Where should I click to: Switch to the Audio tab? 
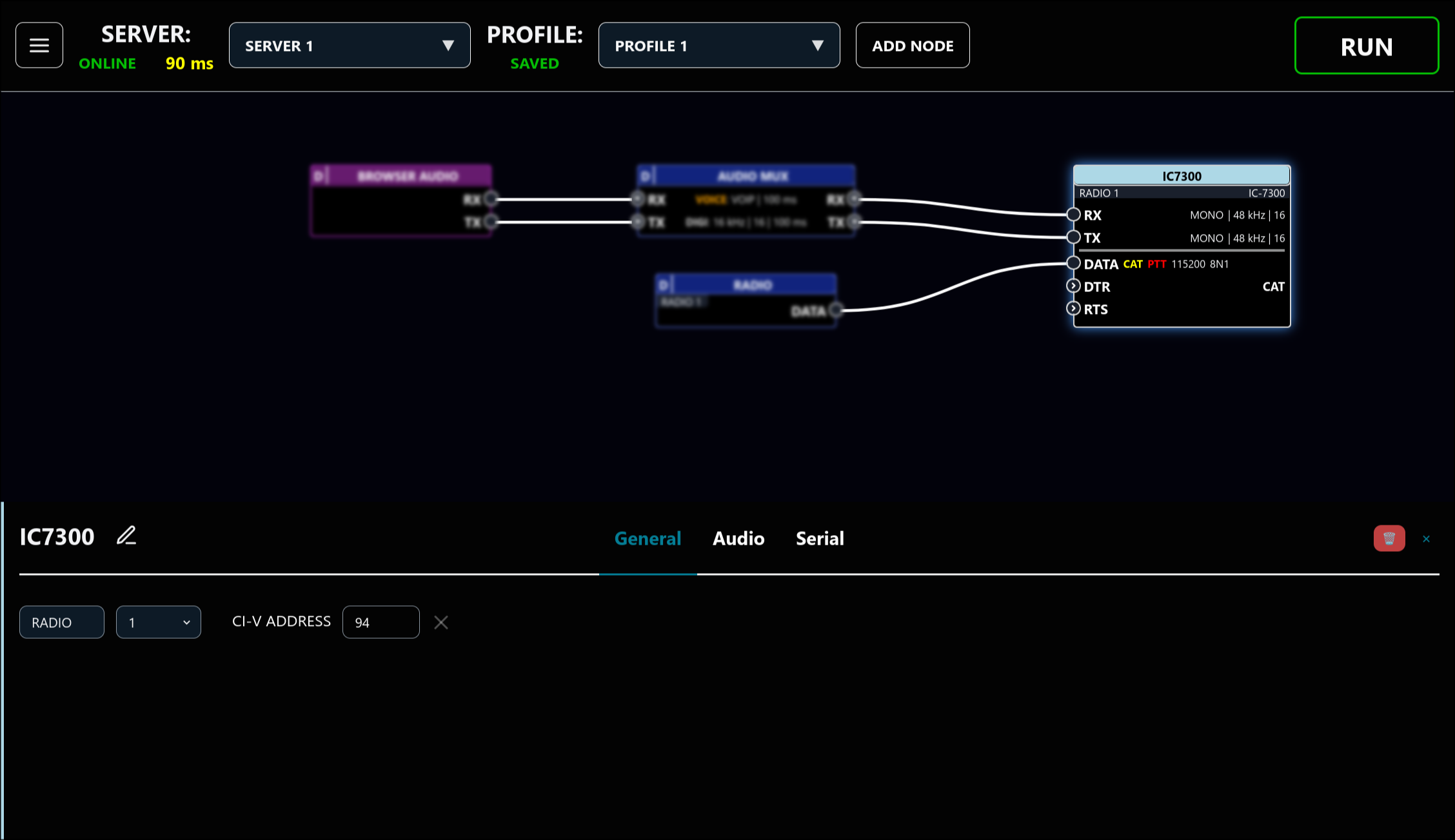(738, 538)
